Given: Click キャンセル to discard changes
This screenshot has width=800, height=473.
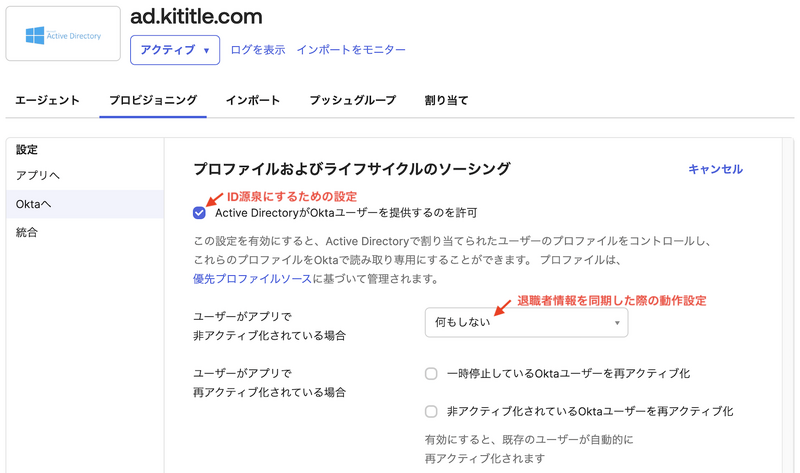Looking at the screenshot, I should [715, 169].
